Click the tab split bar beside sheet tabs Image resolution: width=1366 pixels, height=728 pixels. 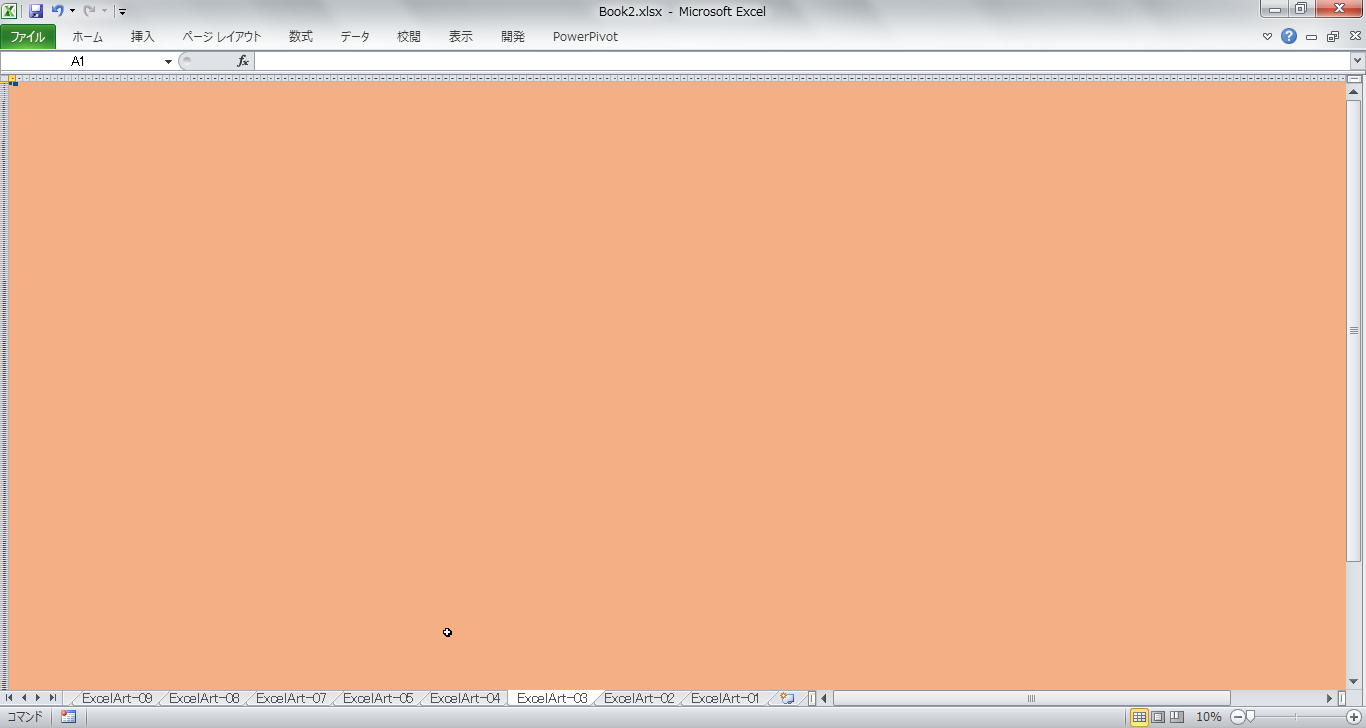(811, 698)
